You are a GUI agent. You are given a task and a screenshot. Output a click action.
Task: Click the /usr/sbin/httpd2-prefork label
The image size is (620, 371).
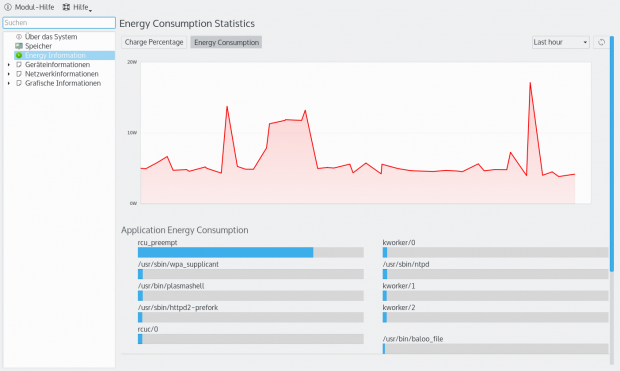tap(178, 307)
